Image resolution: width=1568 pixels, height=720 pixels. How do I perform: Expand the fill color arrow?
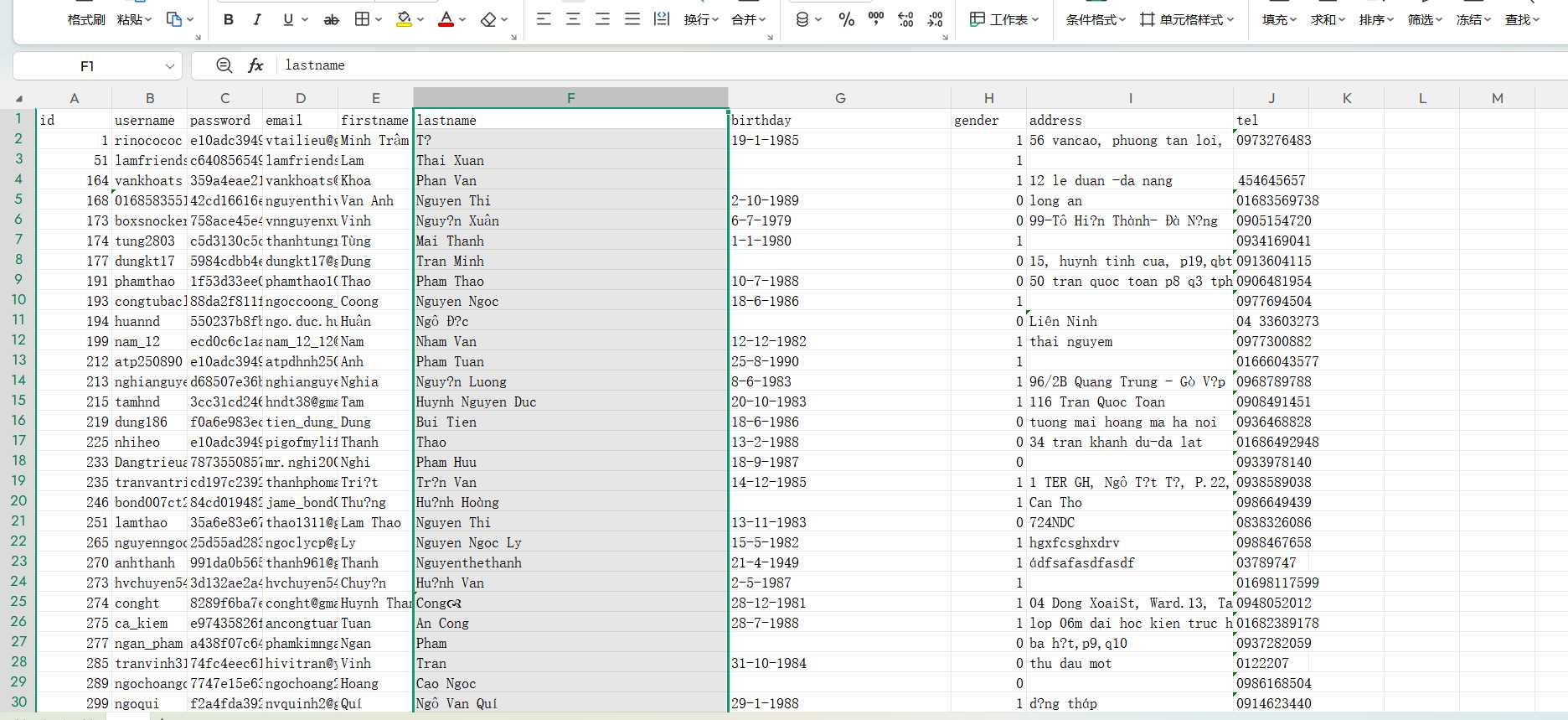tap(420, 19)
